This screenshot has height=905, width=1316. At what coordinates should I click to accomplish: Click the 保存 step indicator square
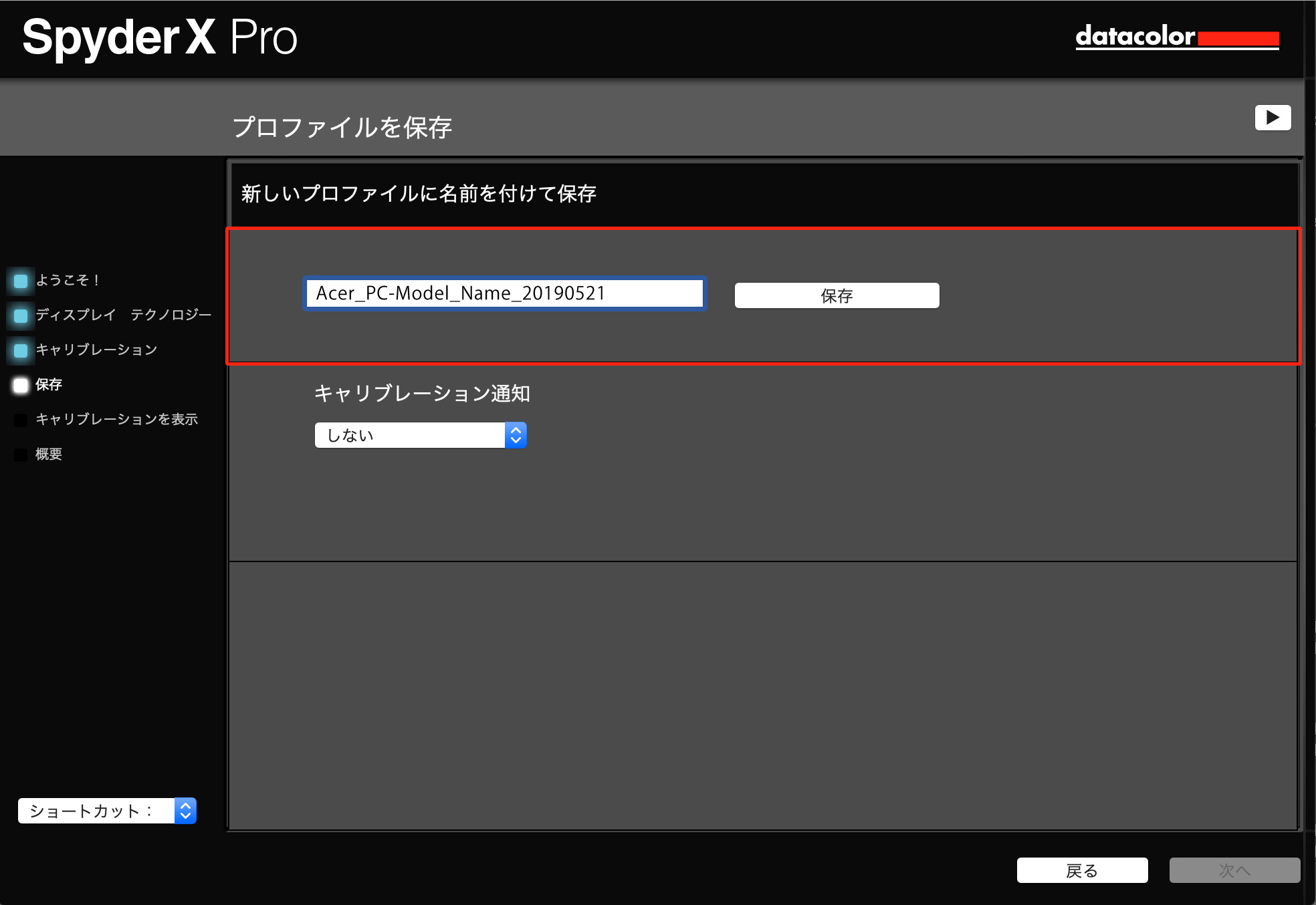coord(21,385)
